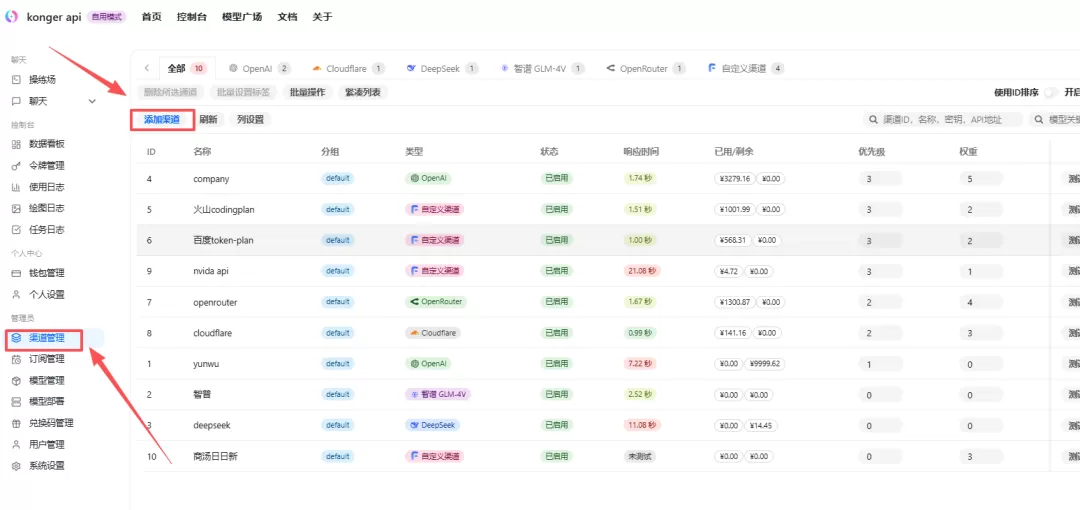Click the 自用模式 badge
Viewport: 1080px width, 510px height.
pyautogui.click(x=107, y=17)
